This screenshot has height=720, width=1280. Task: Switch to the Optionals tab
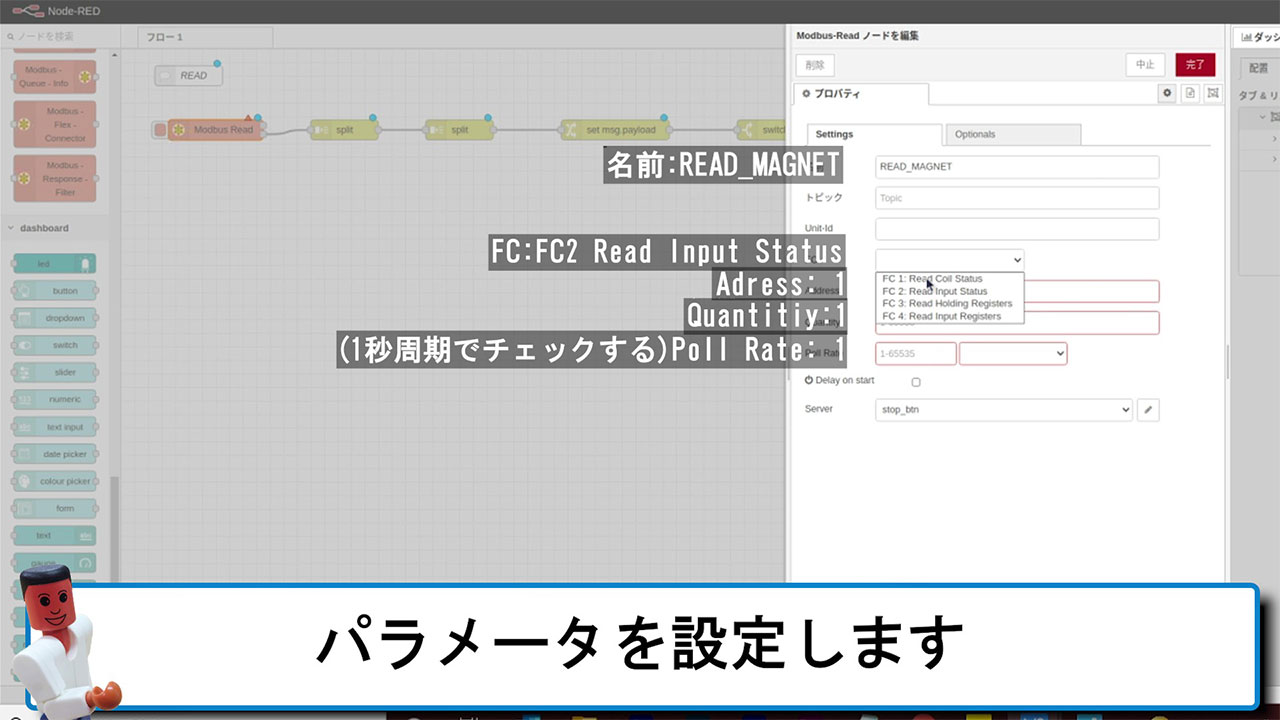click(x=1012, y=134)
